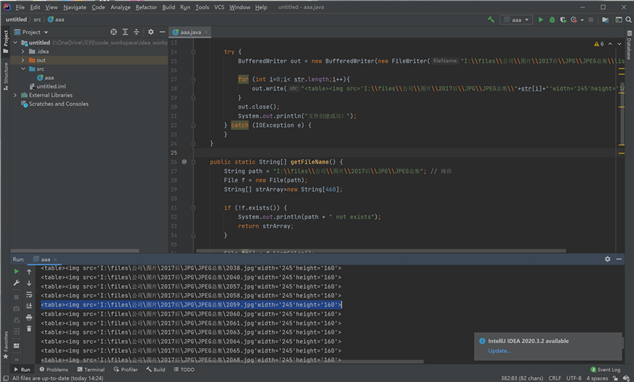Close the aaa.java editor tab
This screenshot has width=634, height=382.
[x=206, y=32]
